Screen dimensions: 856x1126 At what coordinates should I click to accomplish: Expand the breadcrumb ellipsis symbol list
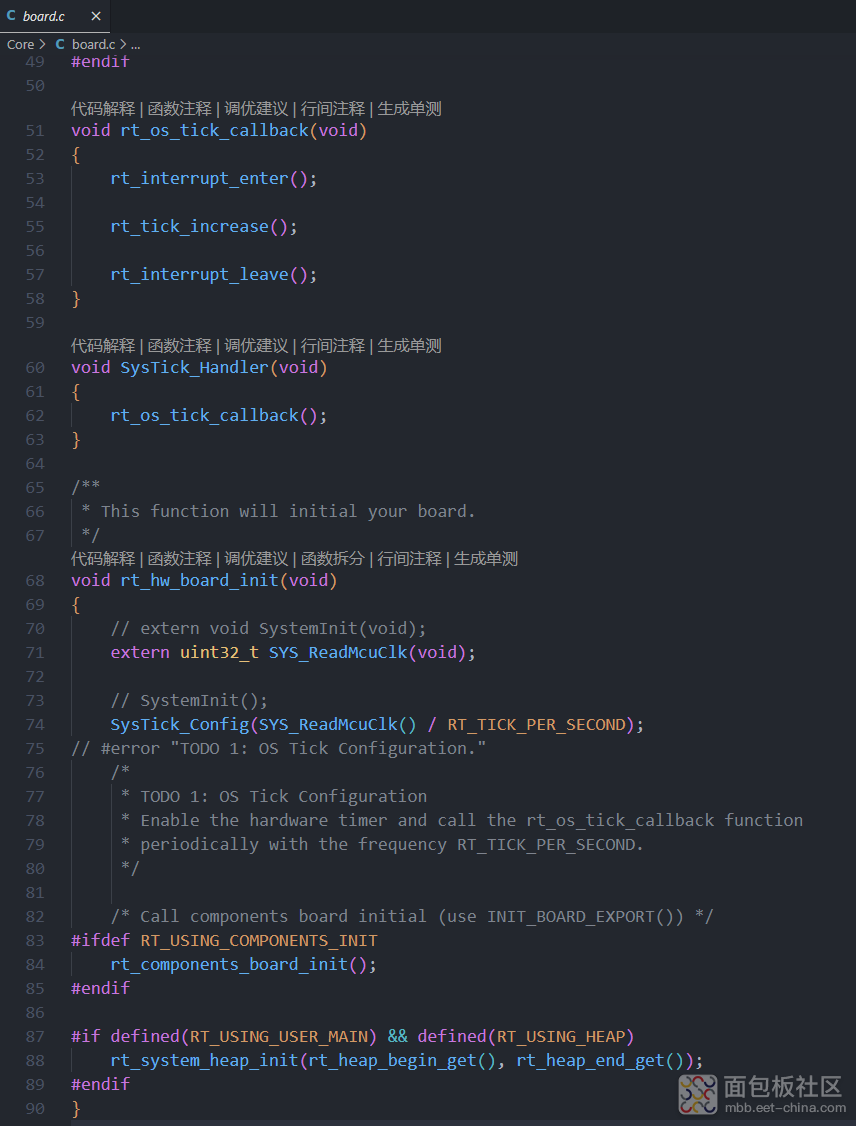[136, 45]
